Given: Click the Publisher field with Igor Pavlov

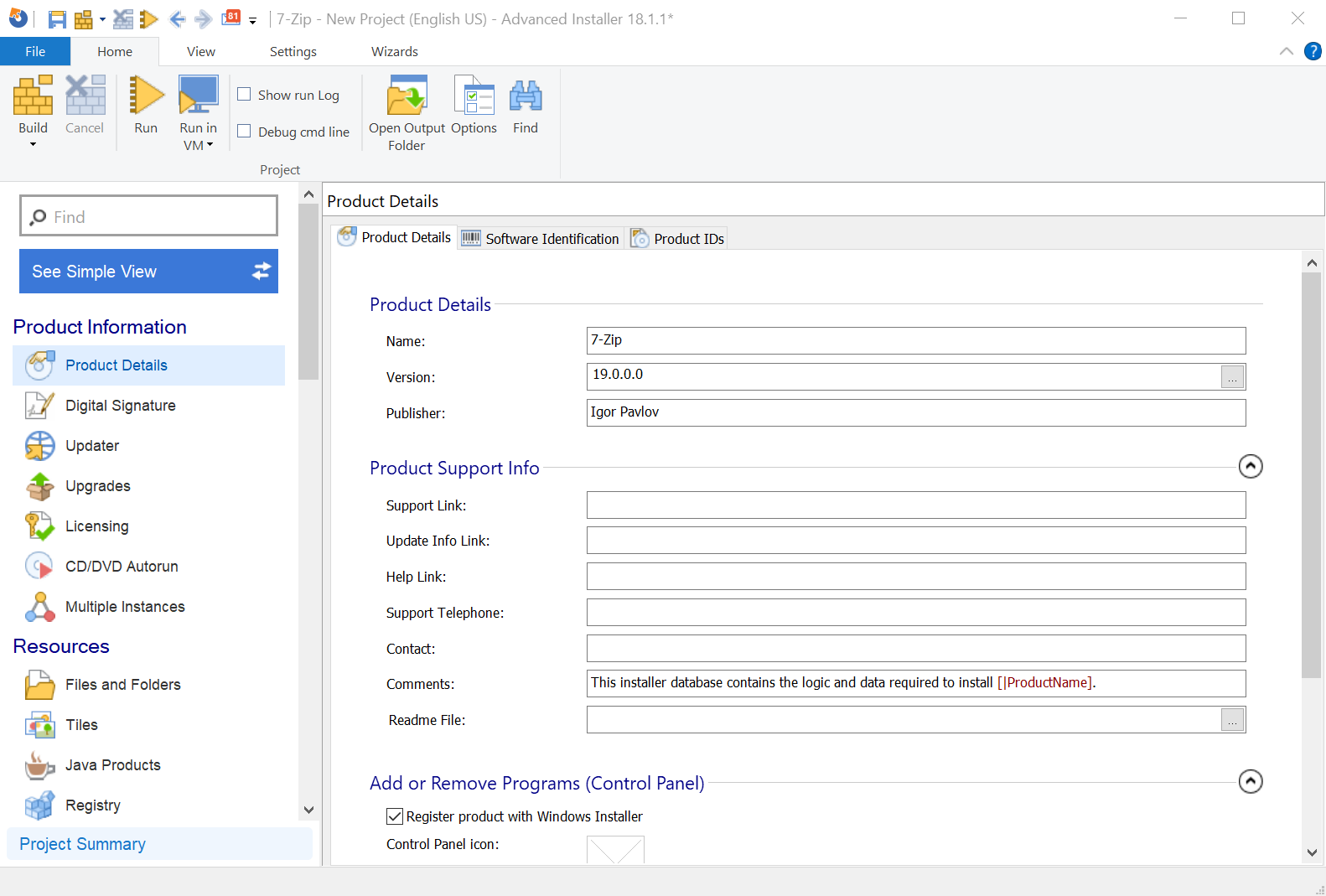Looking at the screenshot, I should [x=916, y=412].
